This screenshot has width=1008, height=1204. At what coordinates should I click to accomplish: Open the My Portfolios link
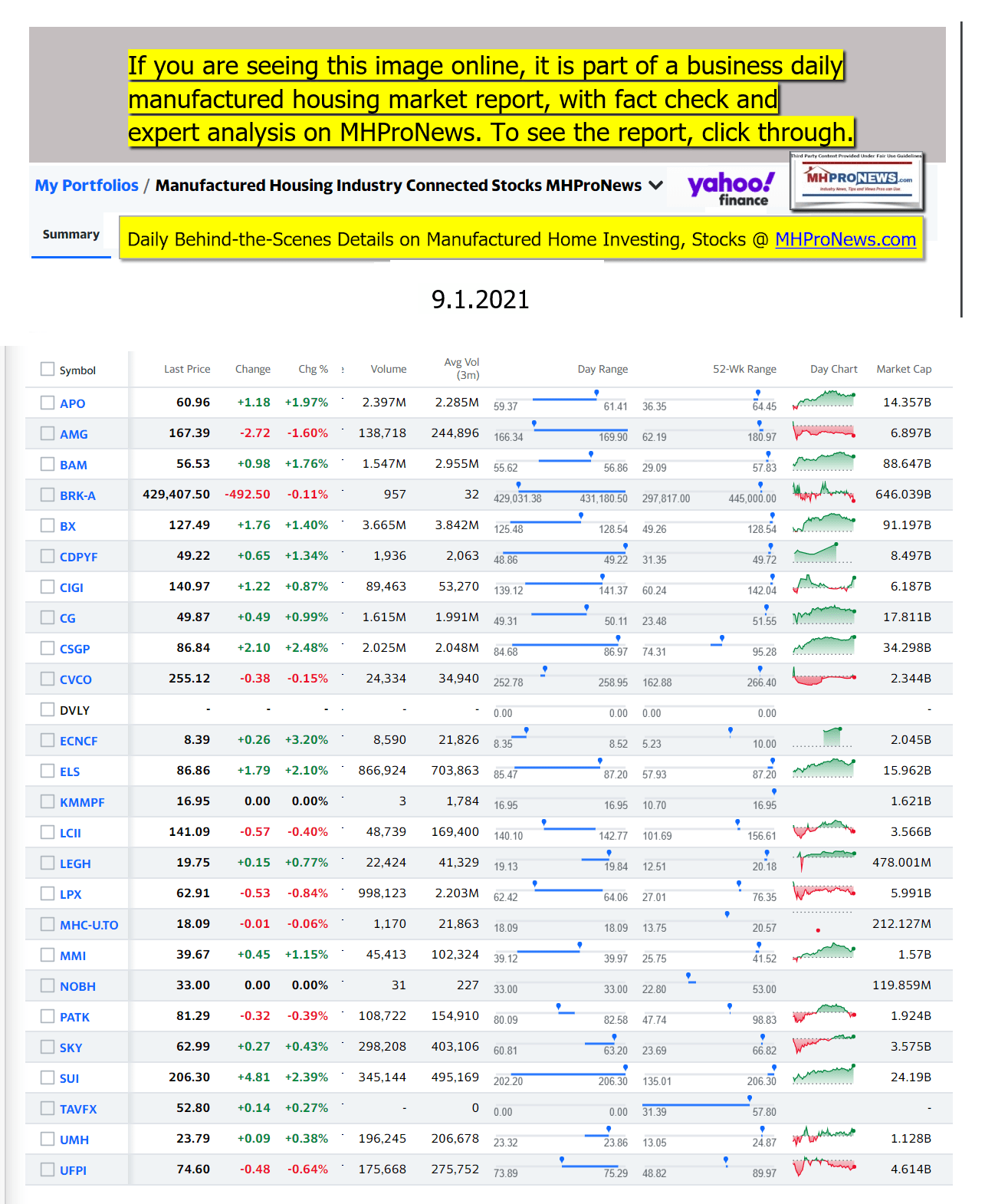coord(87,186)
